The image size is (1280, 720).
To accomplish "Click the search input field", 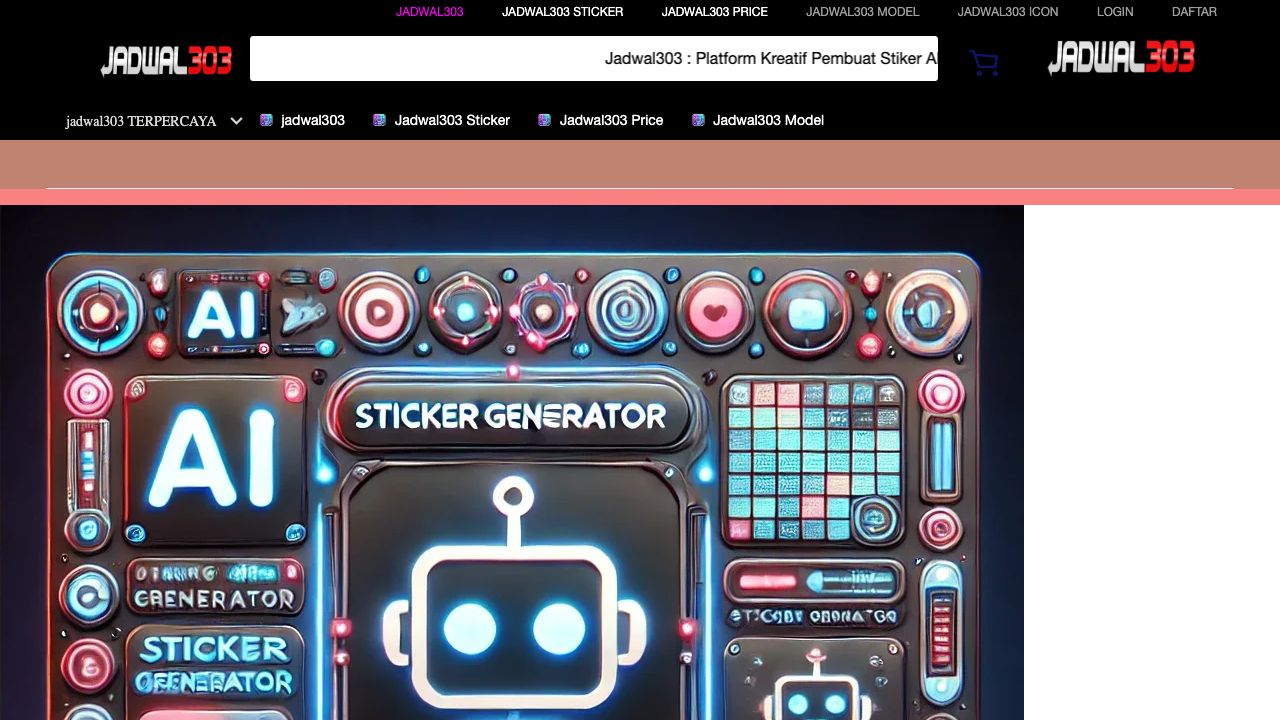I will click(593, 58).
